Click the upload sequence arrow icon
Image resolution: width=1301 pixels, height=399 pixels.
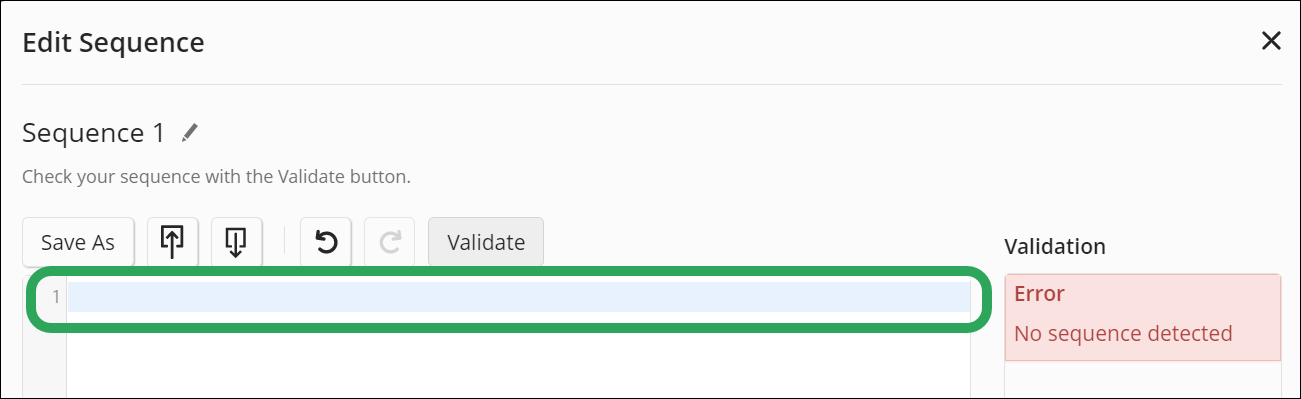[x=172, y=242]
